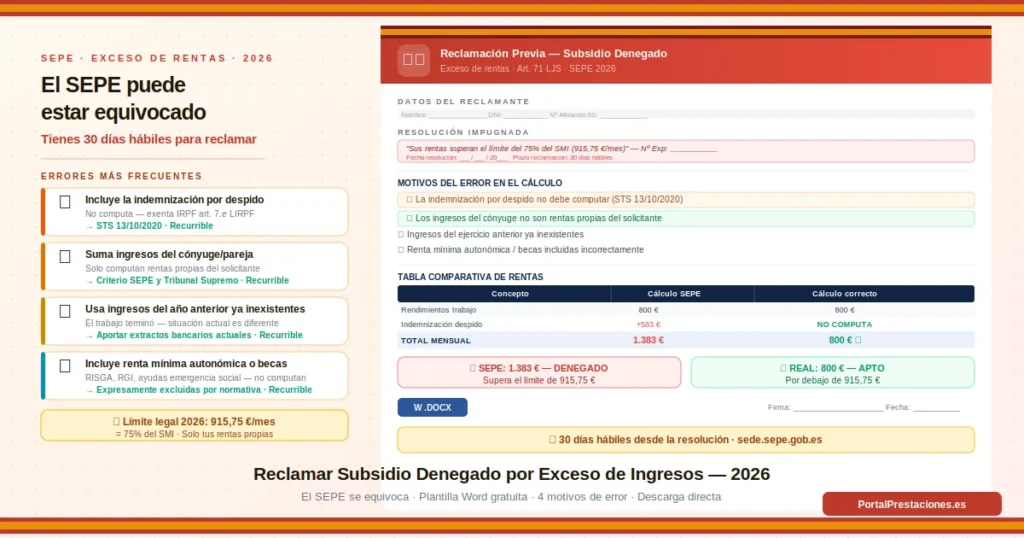Tick 'Los ingresos del cónyuge no son rentas propias'
Viewport: 1024px width, 538px height.
pyautogui.click(x=409, y=218)
